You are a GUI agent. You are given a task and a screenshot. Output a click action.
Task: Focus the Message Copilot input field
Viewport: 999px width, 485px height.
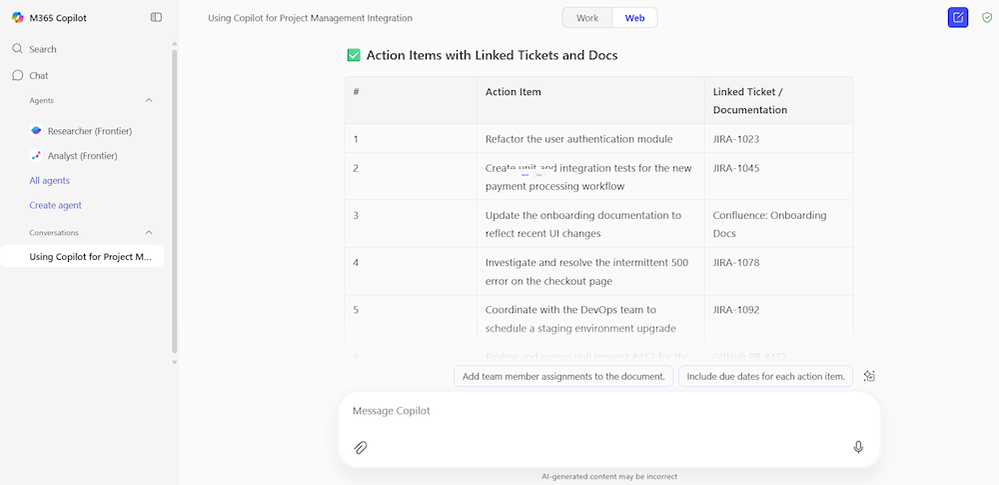tap(608, 411)
